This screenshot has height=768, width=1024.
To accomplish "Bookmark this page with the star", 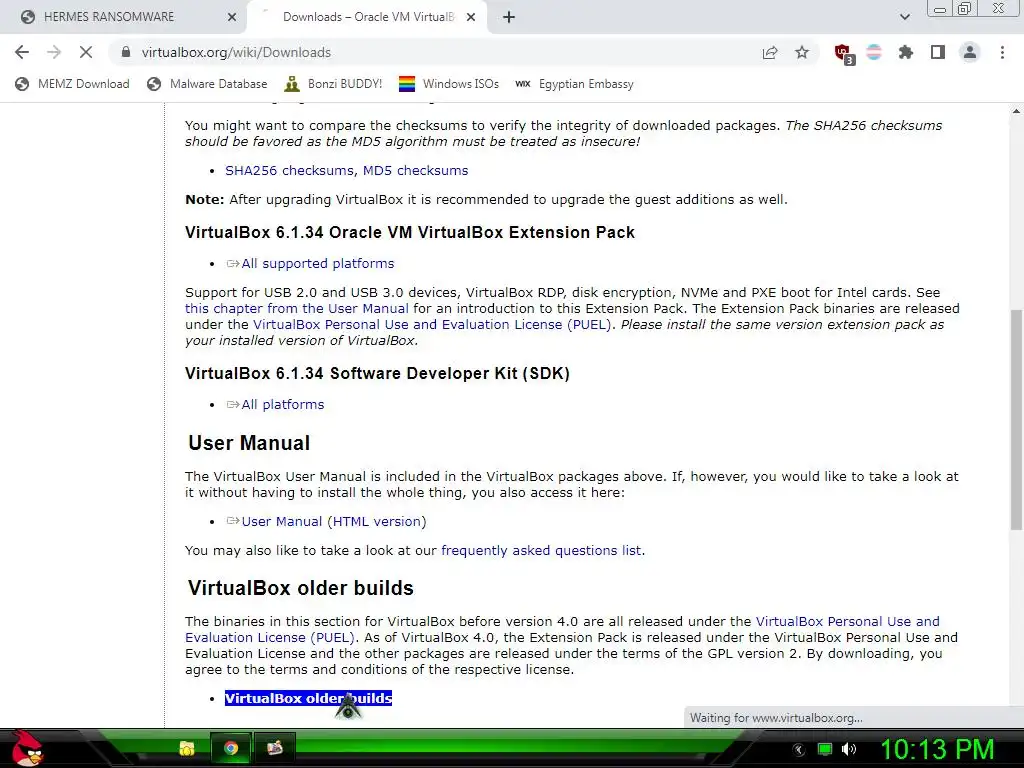I will click(802, 52).
